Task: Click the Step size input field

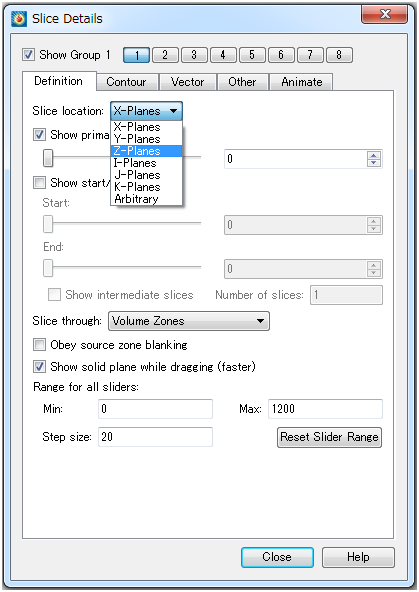Action: point(156,437)
